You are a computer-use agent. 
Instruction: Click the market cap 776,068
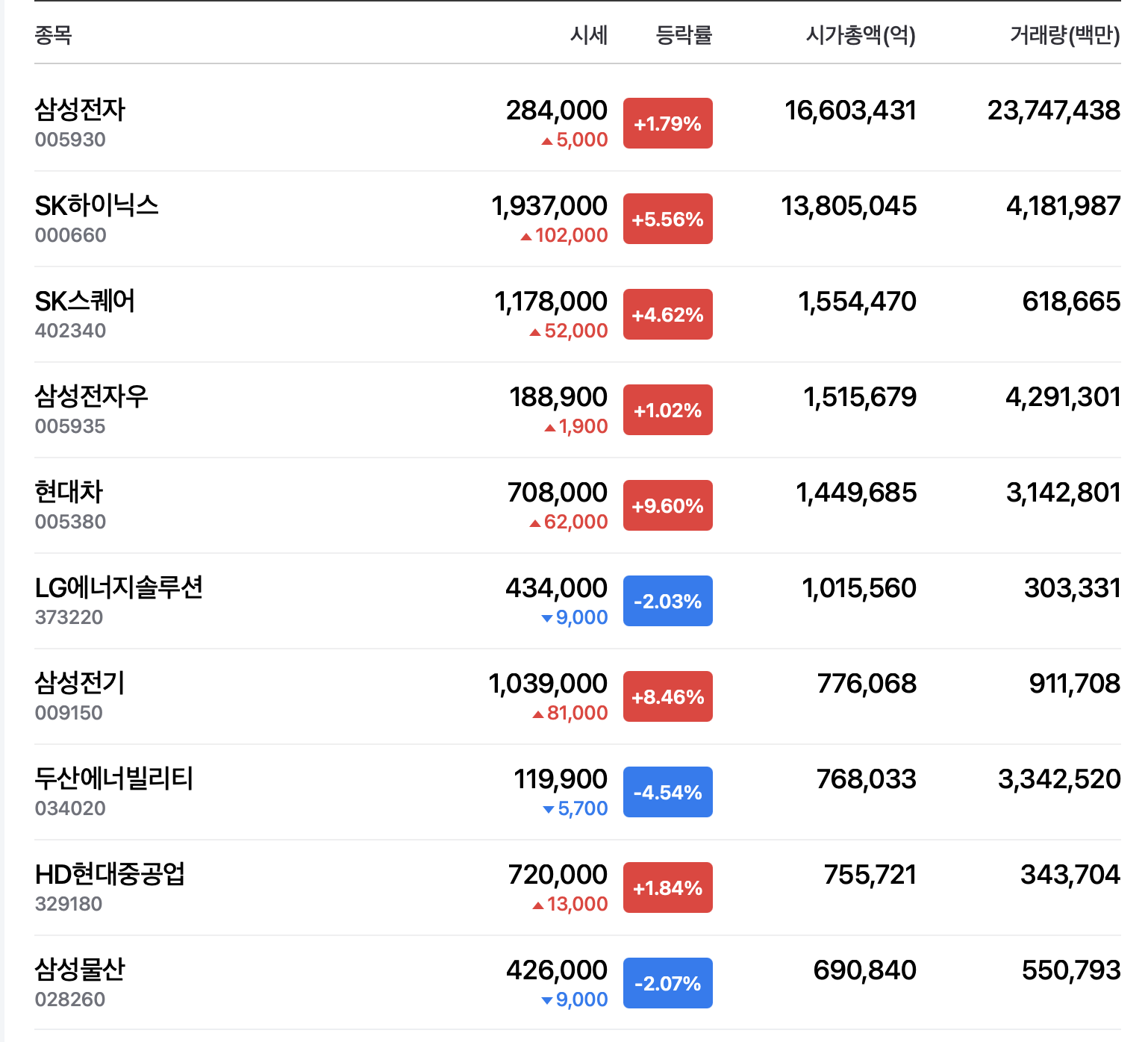click(x=867, y=684)
